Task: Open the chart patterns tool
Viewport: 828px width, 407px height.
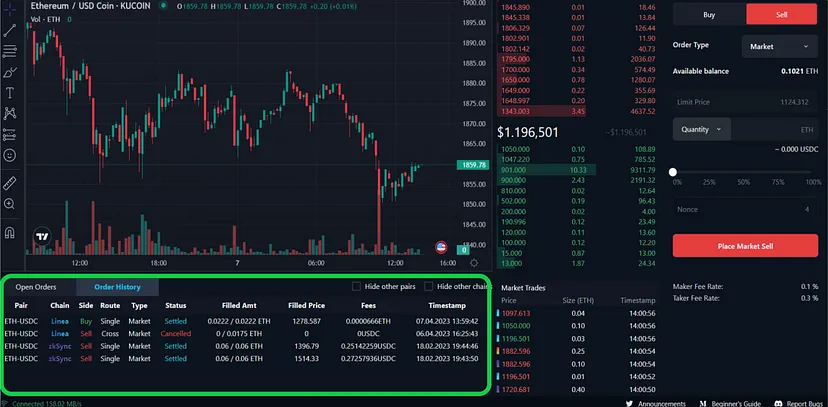Action: (10, 113)
